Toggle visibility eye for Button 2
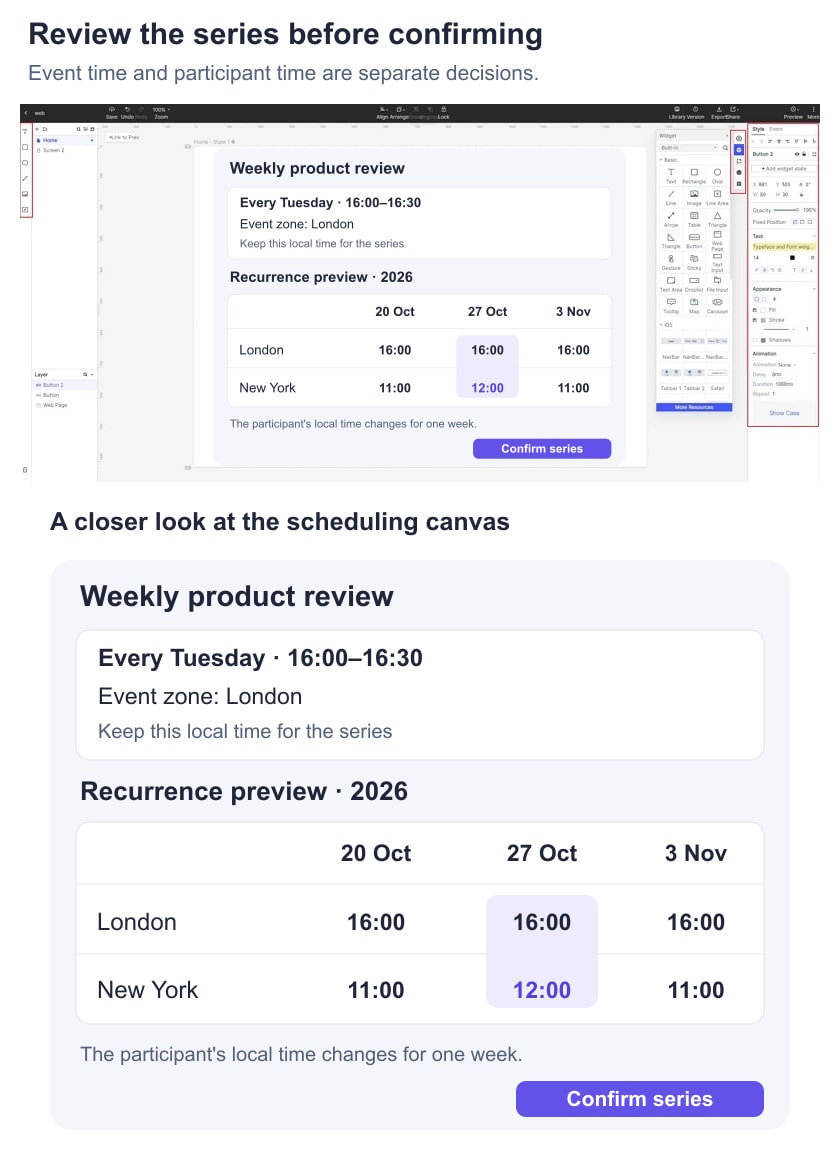This screenshot has width=840, height=1160. click(797, 154)
